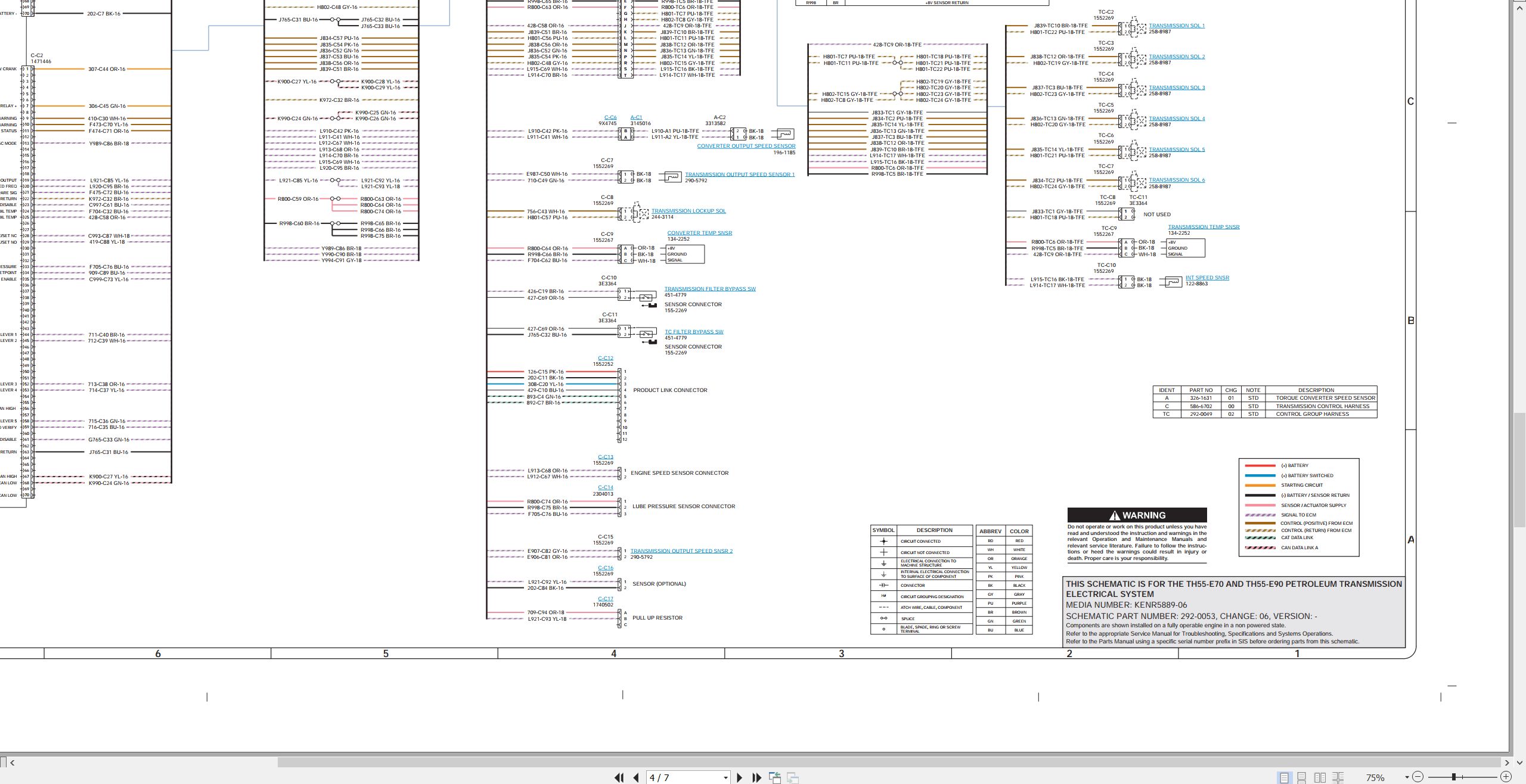1526x784 pixels.
Task: Click the go to next view icon
Action: point(793,777)
